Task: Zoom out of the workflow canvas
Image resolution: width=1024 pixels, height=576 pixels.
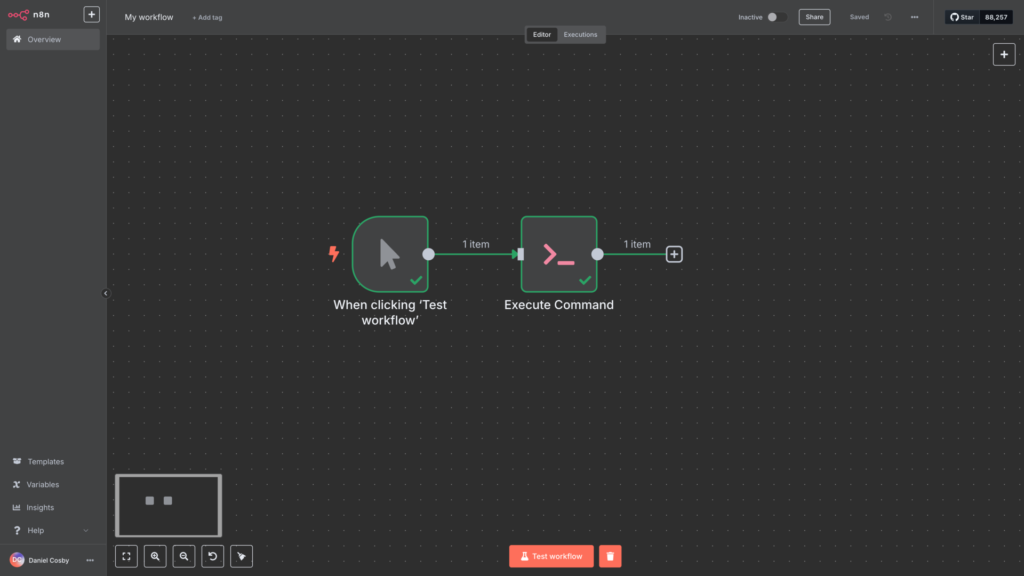Action: coord(183,556)
